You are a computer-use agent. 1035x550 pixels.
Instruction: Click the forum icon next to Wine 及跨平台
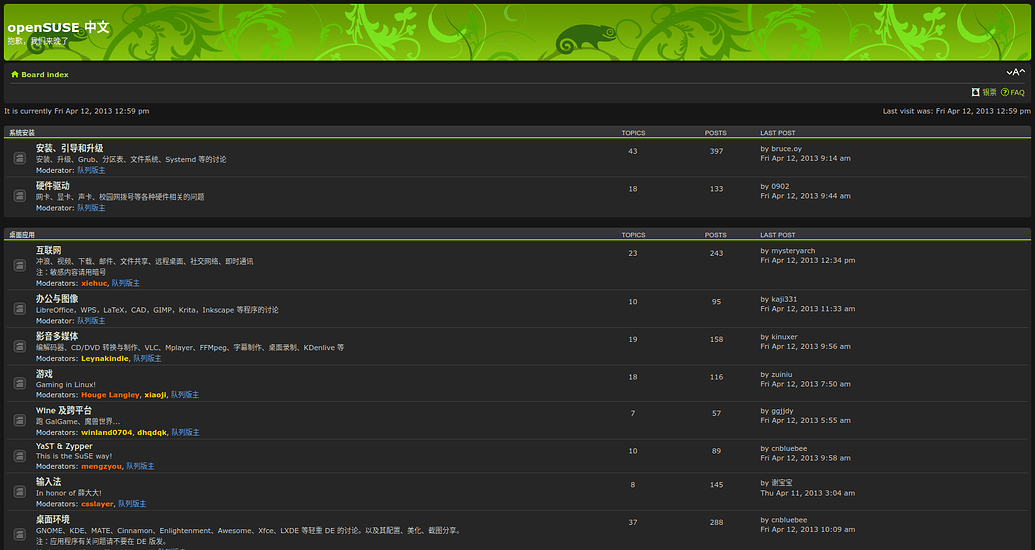click(20, 421)
